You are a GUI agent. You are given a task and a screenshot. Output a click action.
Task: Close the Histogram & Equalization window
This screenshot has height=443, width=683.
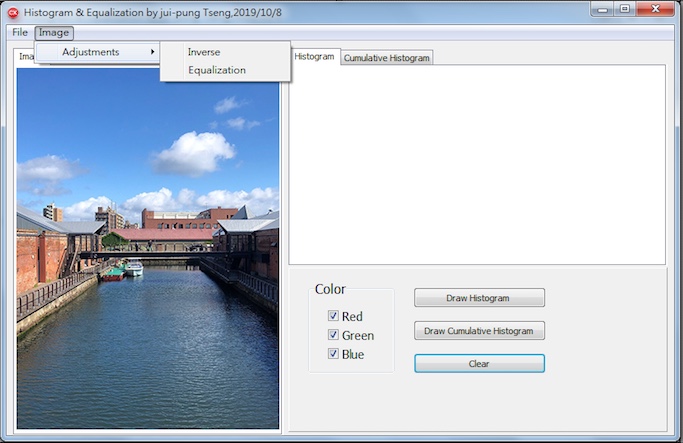click(x=655, y=9)
